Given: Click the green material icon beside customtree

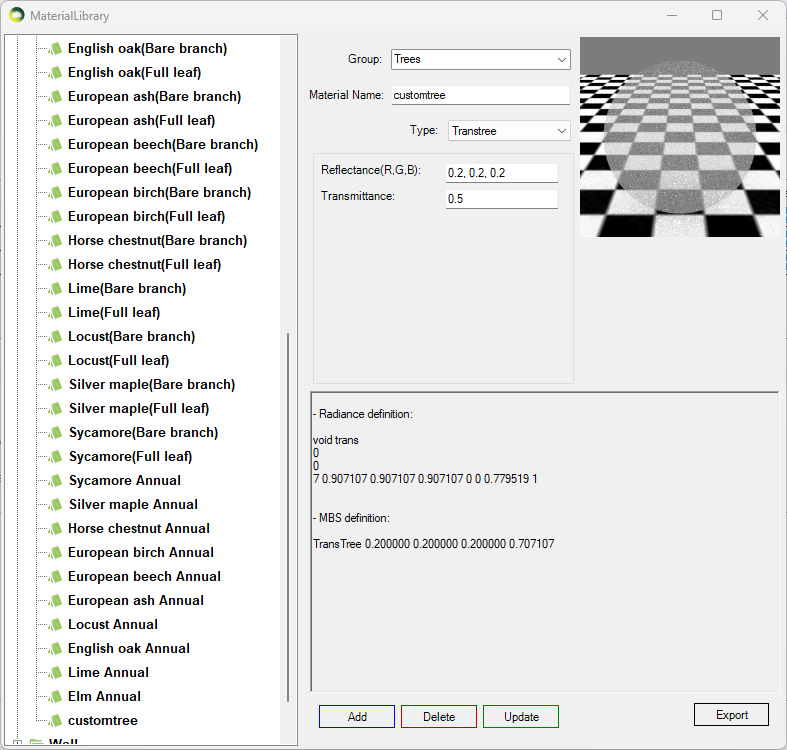Looking at the screenshot, I should 56,720.
